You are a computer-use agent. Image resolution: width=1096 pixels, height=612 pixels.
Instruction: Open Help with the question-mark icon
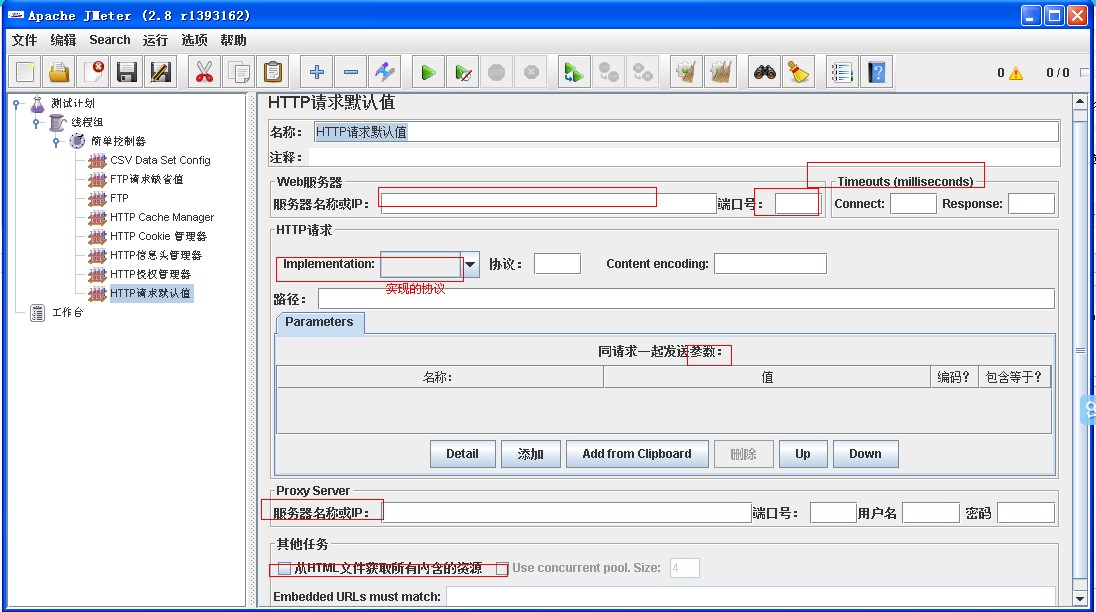[876, 72]
